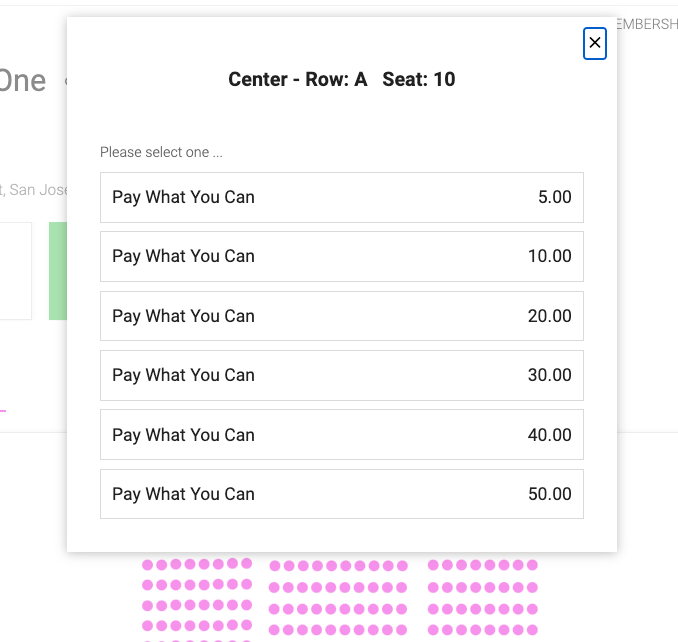
Task: Click the white bordered box at left edge
Action: click(x=16, y=271)
